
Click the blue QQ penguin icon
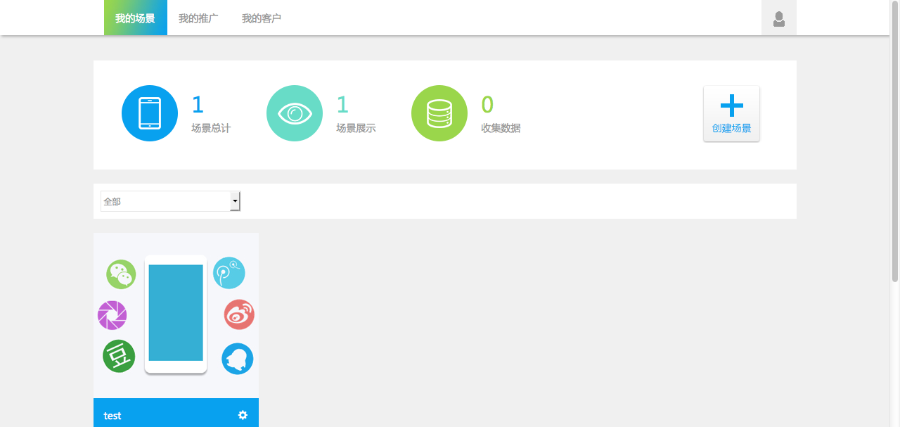click(237, 359)
